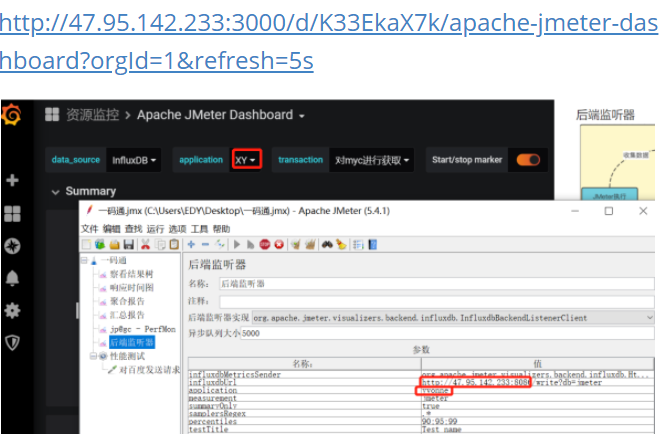
Task: Open Grafana Alerting bell icon
Action: (x=12, y=278)
